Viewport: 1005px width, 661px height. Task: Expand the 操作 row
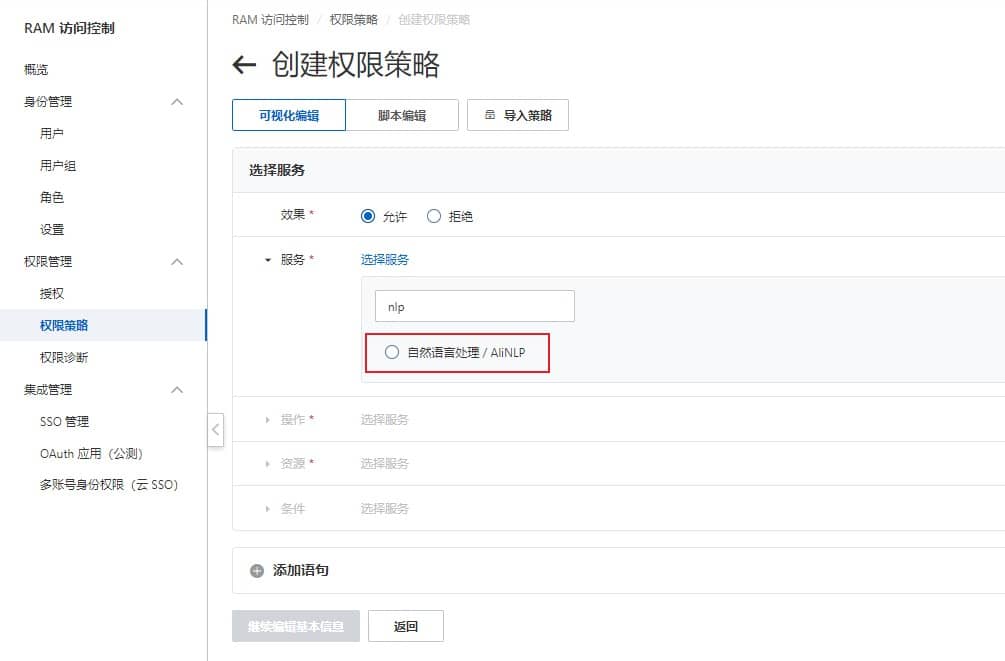tap(268, 420)
